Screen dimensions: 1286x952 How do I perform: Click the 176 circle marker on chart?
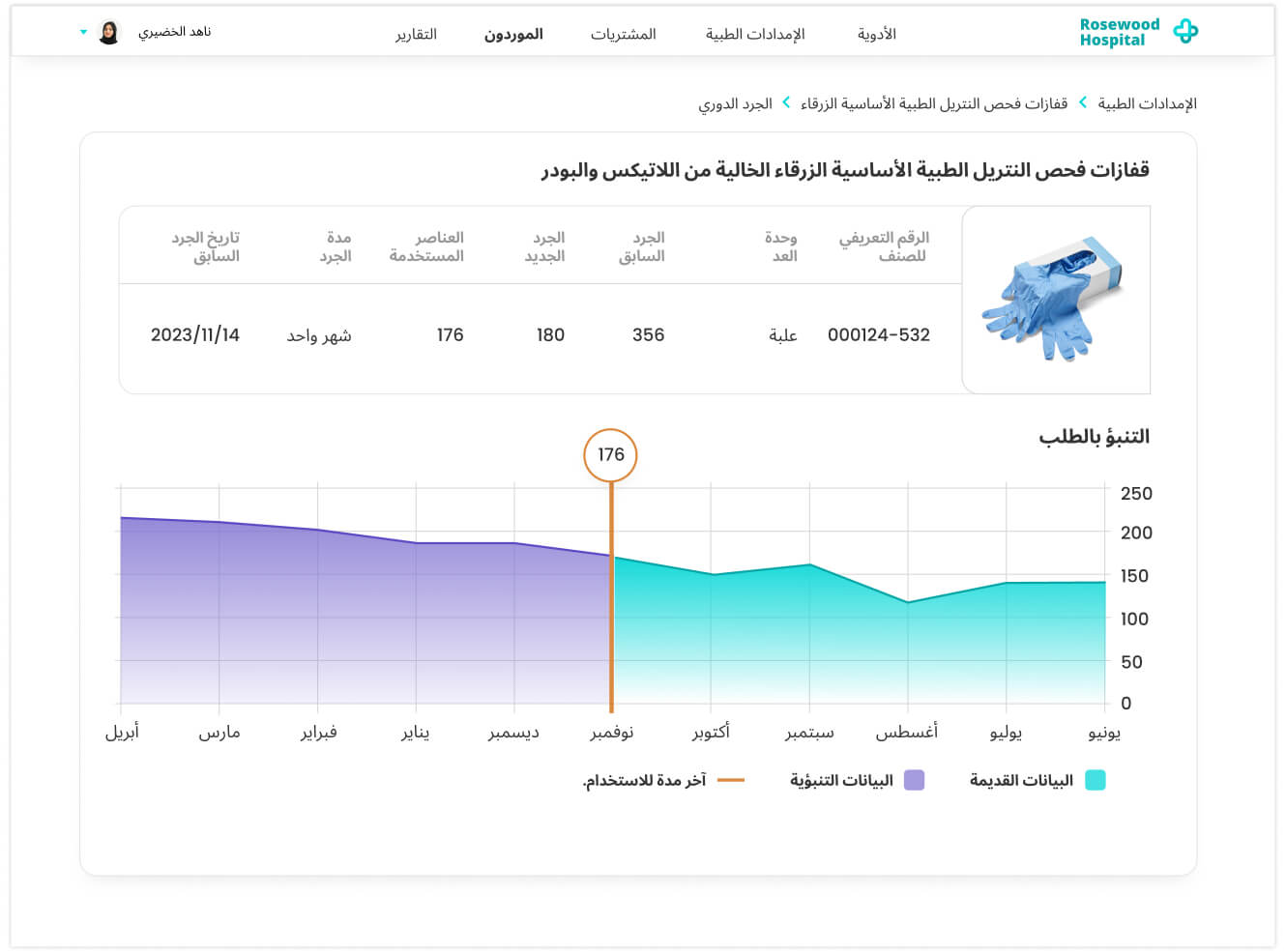(610, 455)
